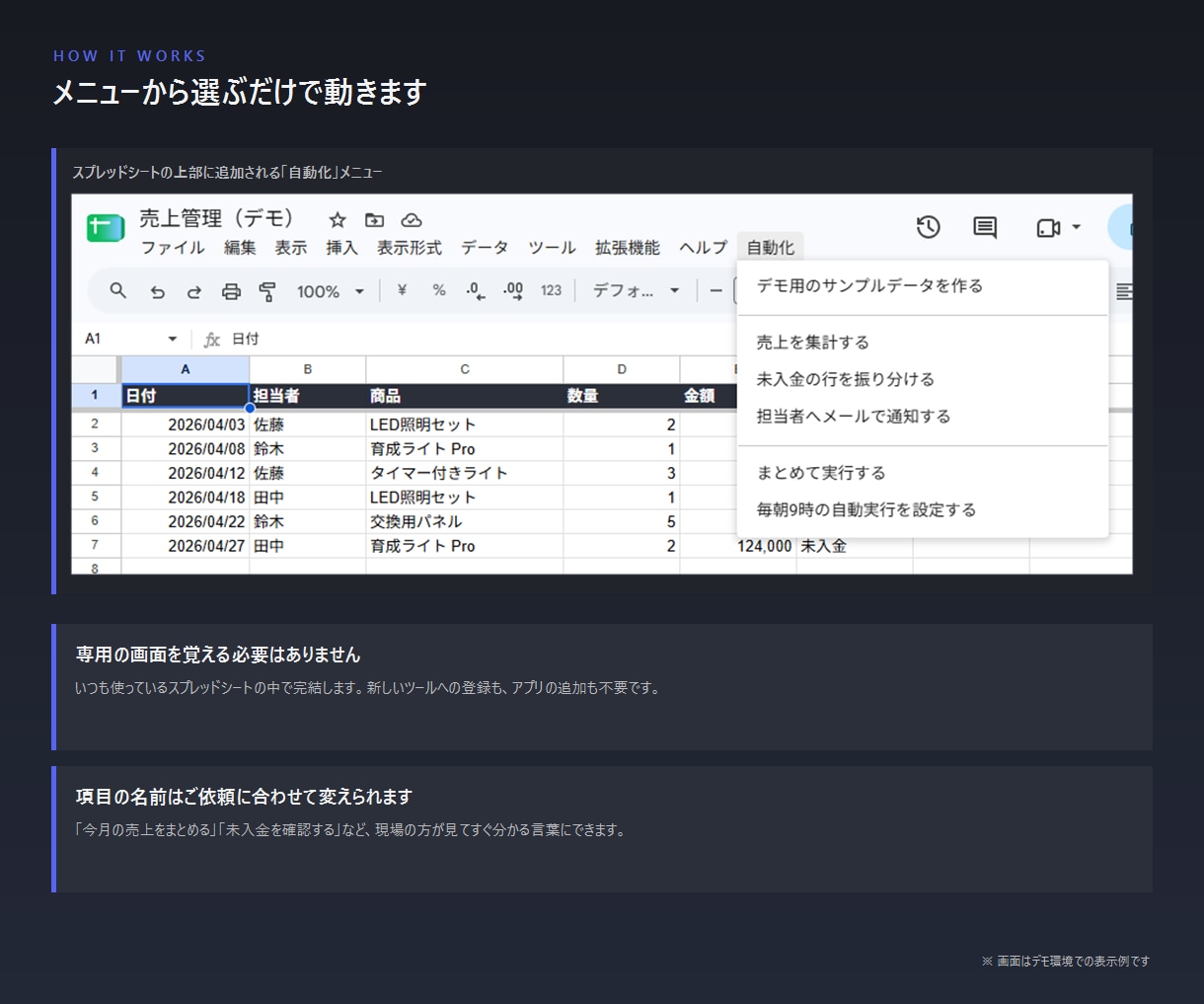Image resolution: width=1204 pixels, height=1004 pixels.
Task: Open the 表示形式 menu
Action: (410, 248)
